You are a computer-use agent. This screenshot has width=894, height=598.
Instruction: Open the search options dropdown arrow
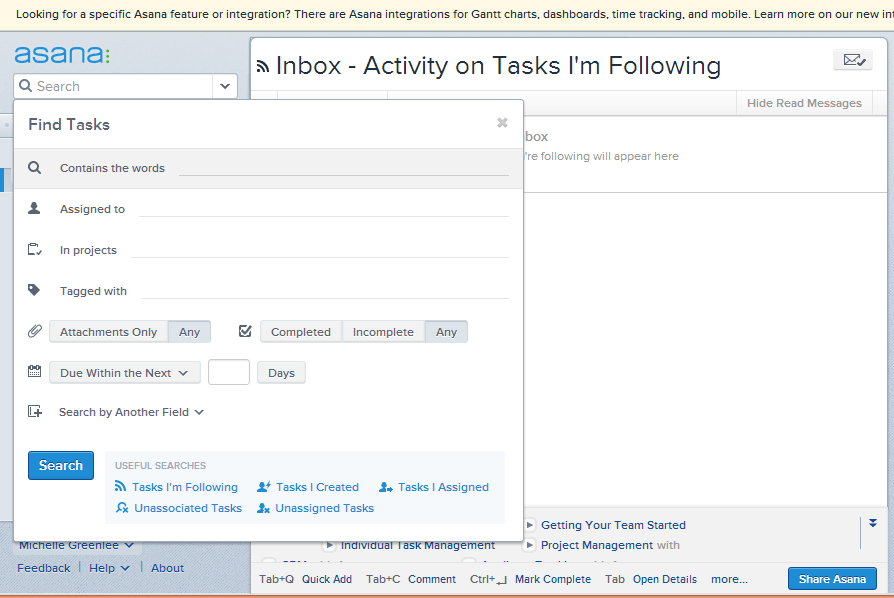[x=225, y=86]
